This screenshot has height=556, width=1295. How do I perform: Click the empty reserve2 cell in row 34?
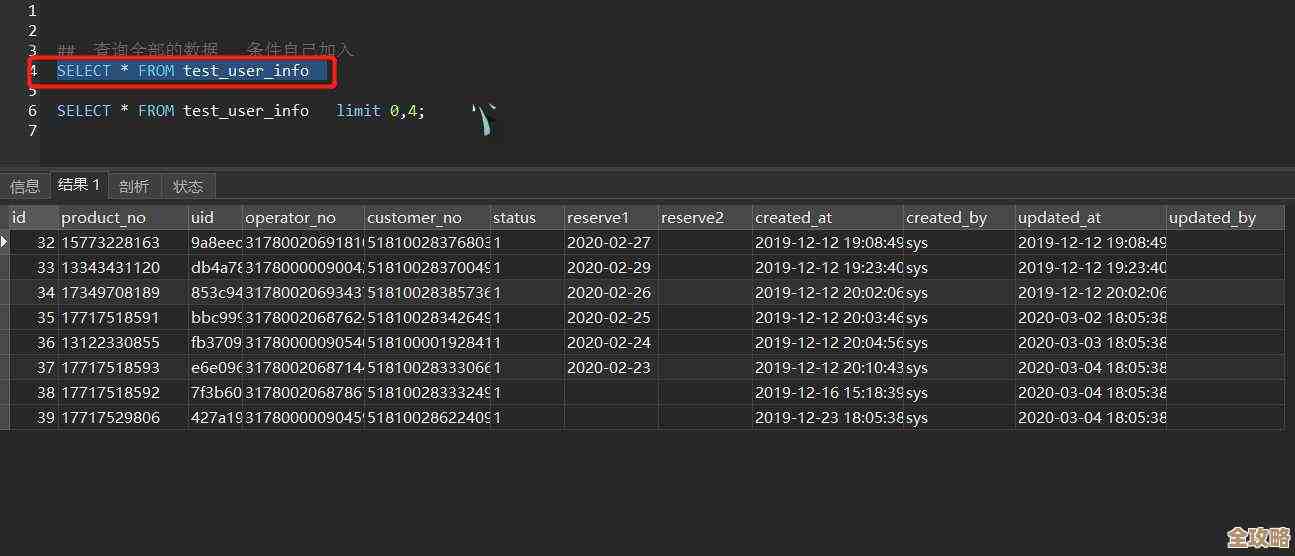coord(705,293)
